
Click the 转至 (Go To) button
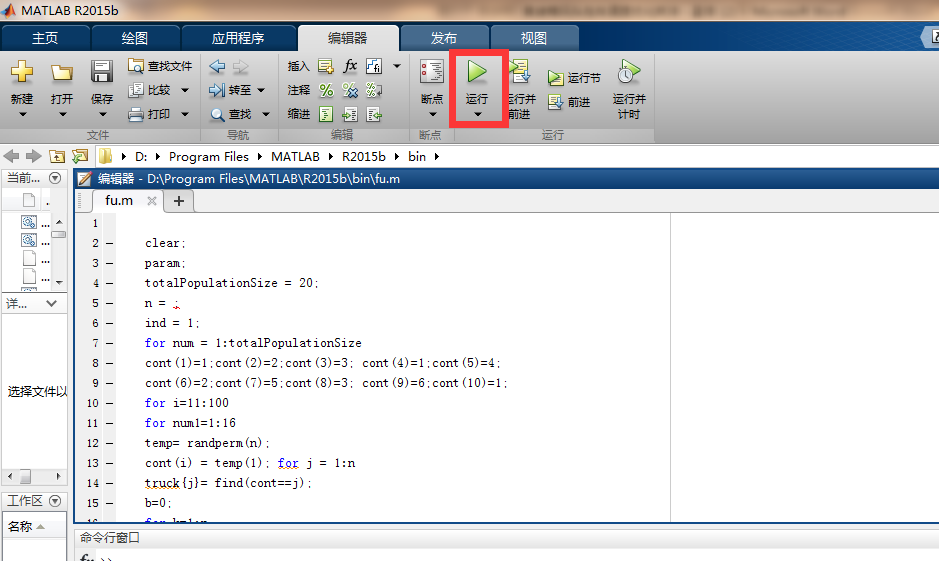pyautogui.click(x=230, y=90)
